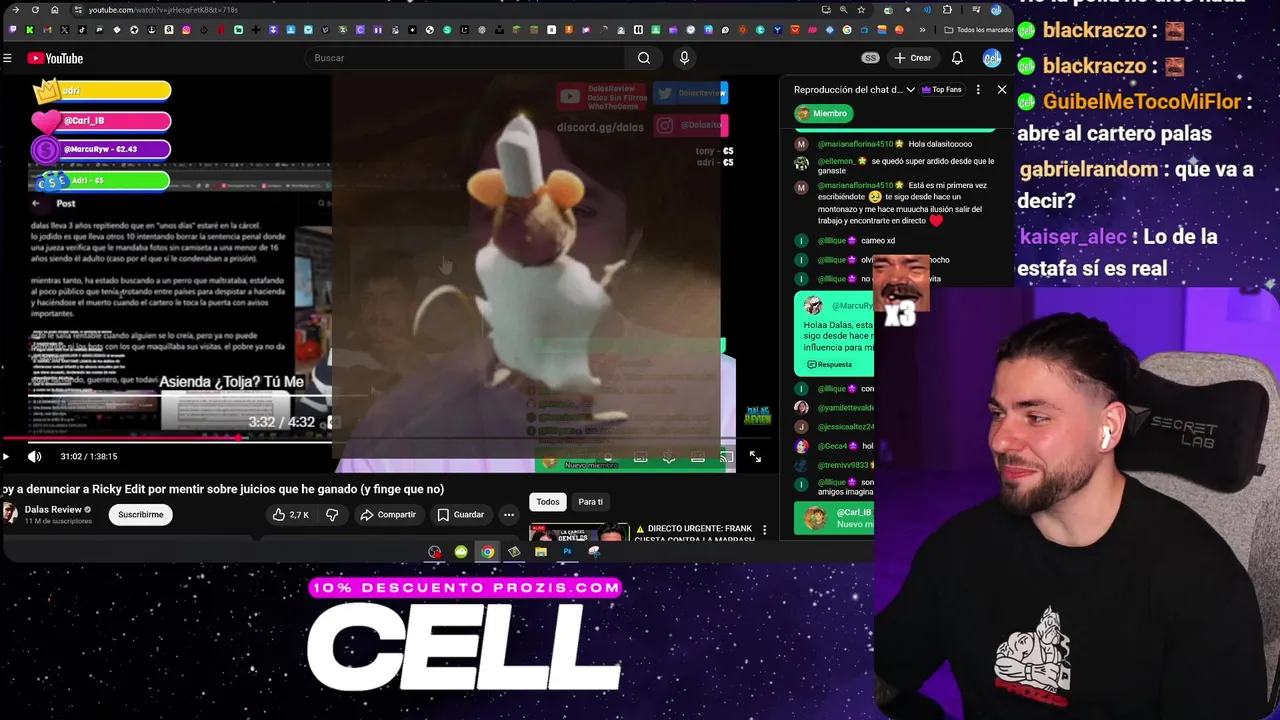Open the Dalas Review channel avatar
1280x720 pixels.
coord(10,514)
